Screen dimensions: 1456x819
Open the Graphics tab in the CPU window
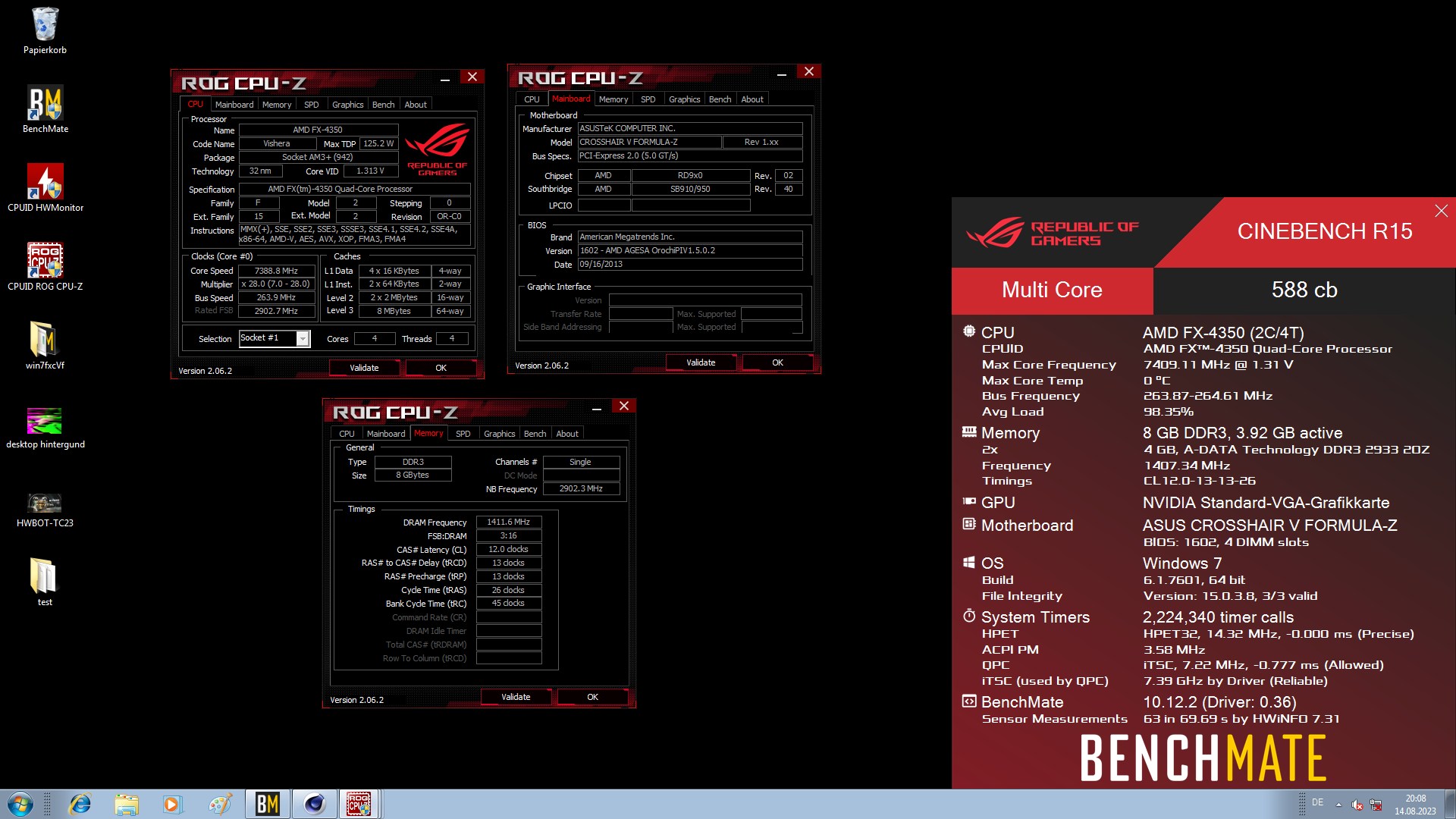pos(347,105)
